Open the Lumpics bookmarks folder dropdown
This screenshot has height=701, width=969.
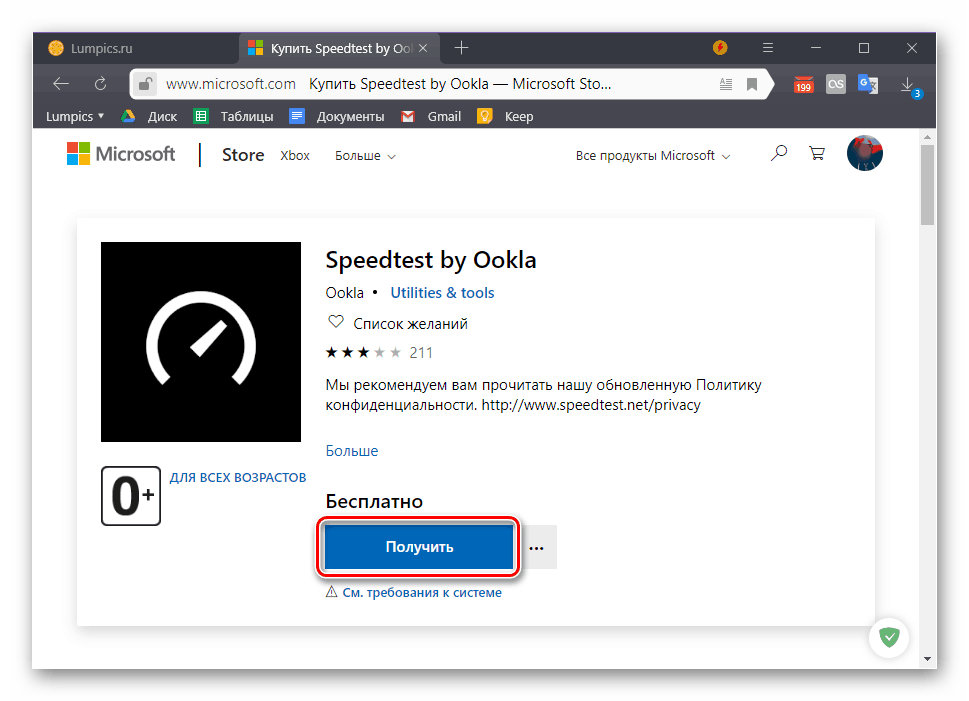75,116
